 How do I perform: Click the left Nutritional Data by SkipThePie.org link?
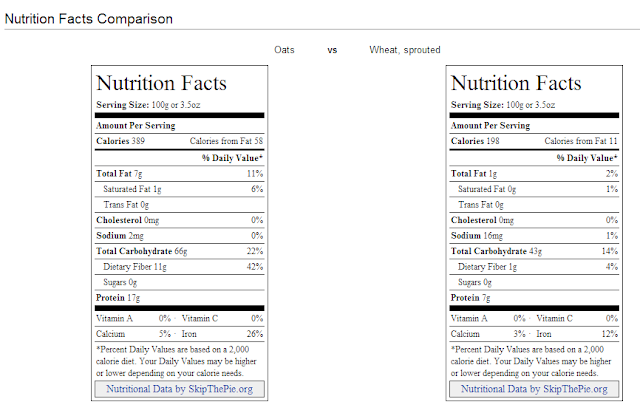tap(179, 389)
